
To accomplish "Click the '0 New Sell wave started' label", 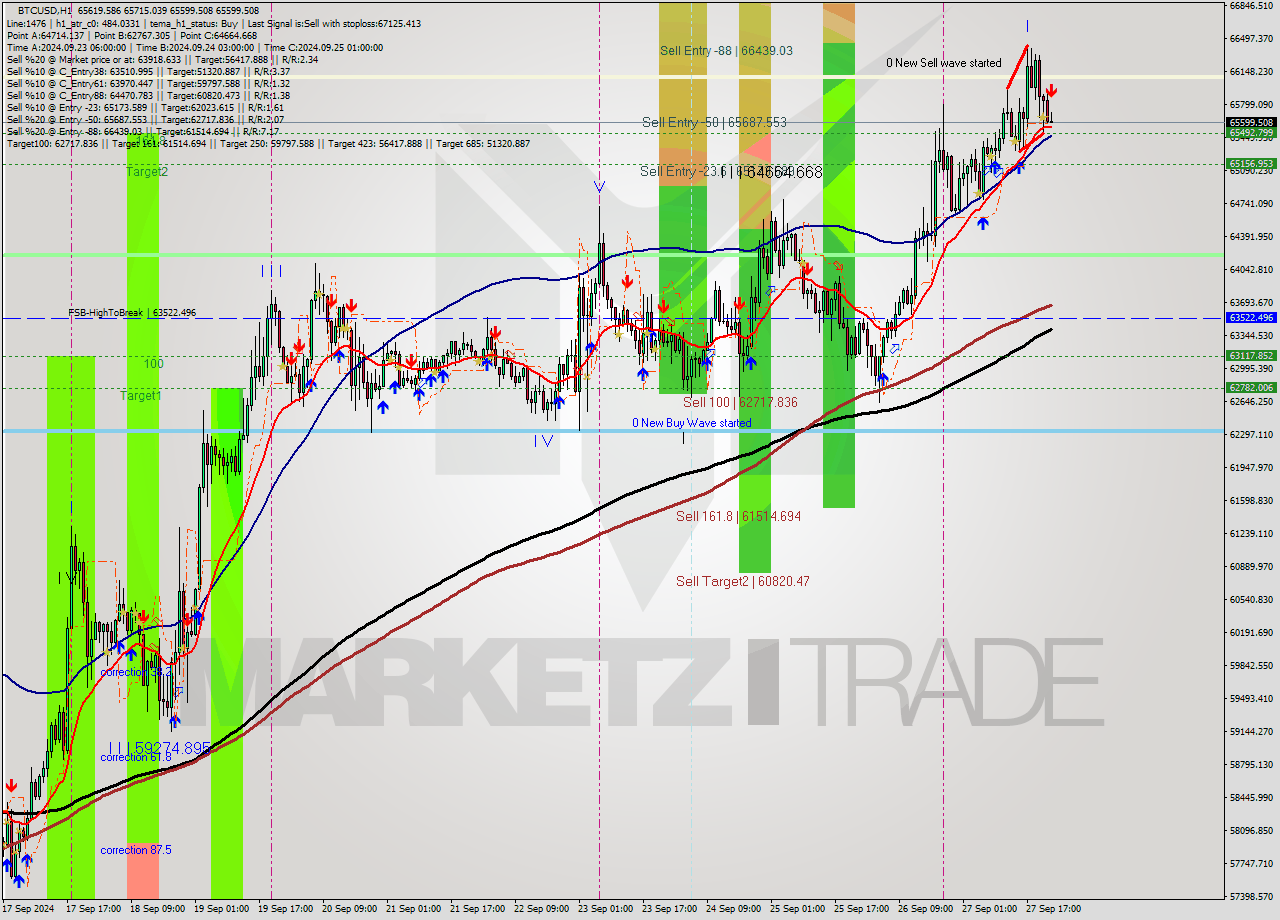I will click(x=943, y=63).
